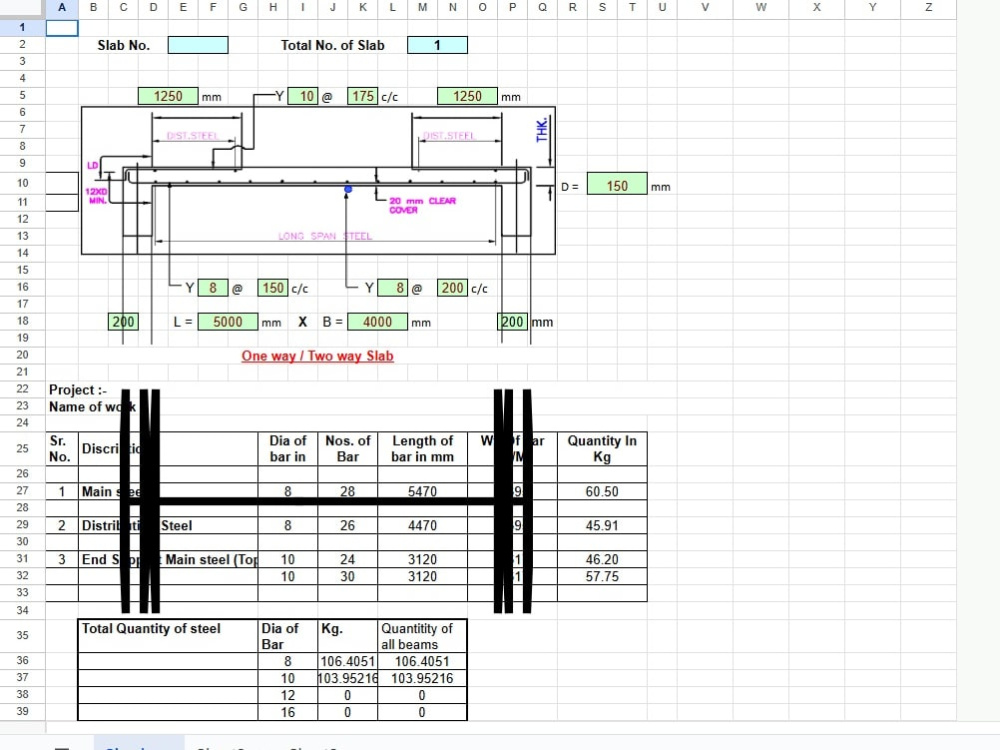1000x750 pixels.
Task: Select the selected cell A1
Action: [x=62, y=27]
